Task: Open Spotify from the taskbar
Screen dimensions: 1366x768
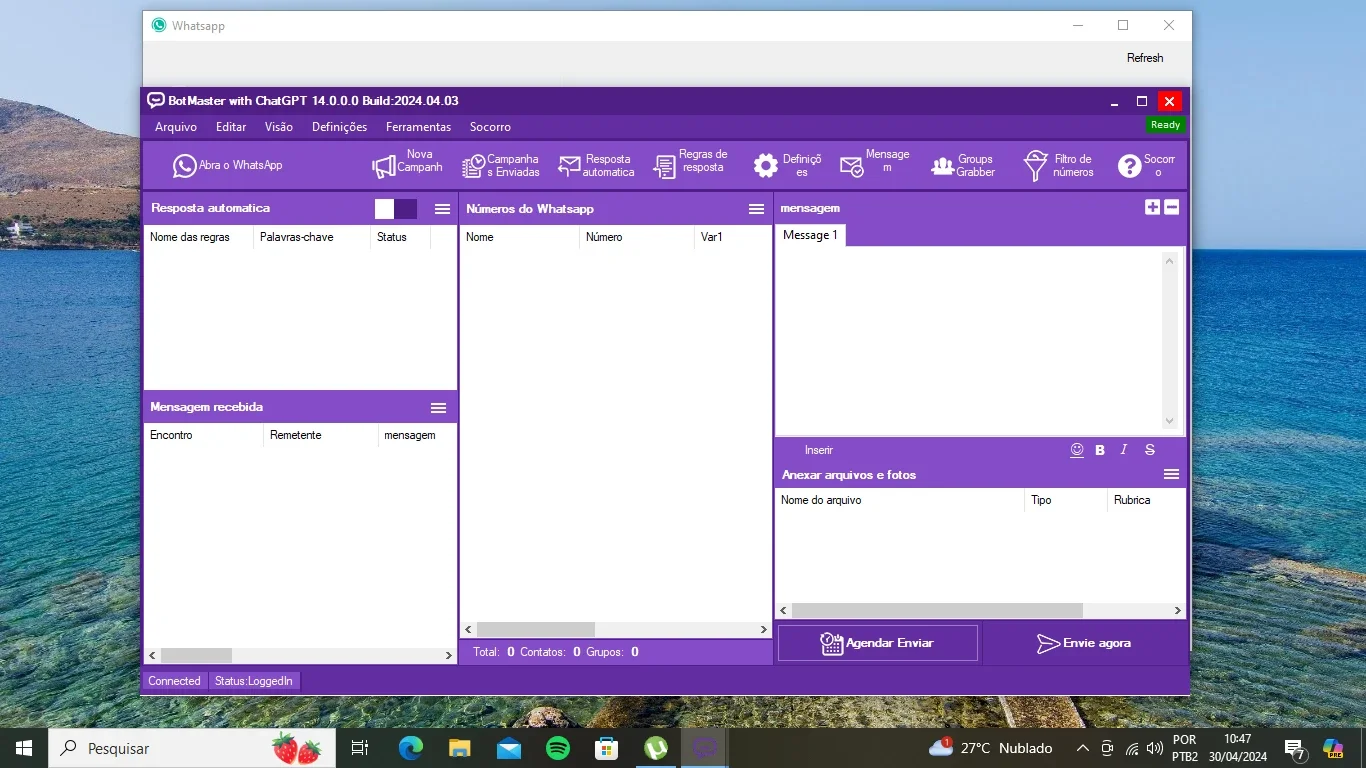Action: (x=558, y=748)
